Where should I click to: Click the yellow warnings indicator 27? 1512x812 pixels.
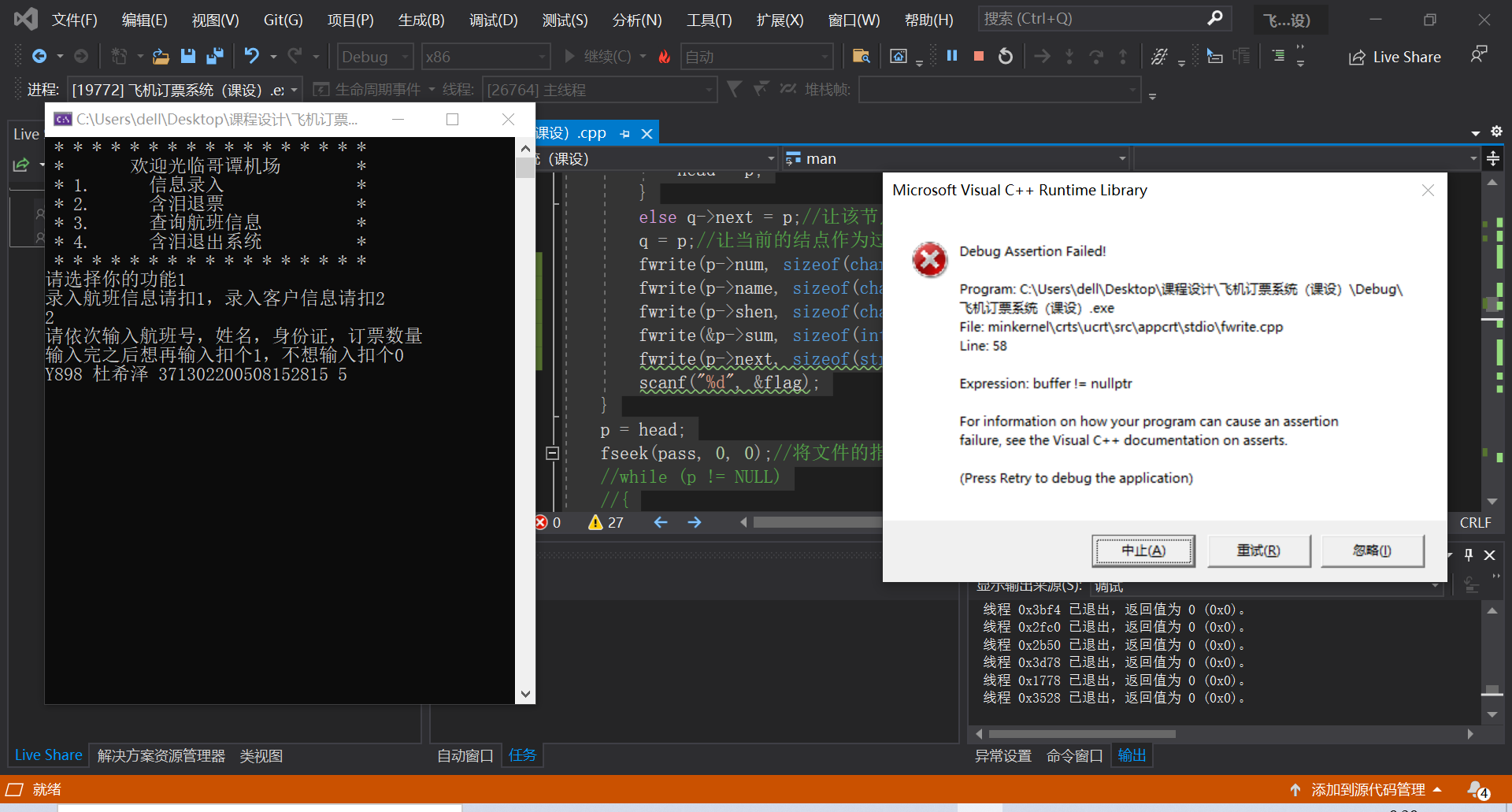click(606, 522)
